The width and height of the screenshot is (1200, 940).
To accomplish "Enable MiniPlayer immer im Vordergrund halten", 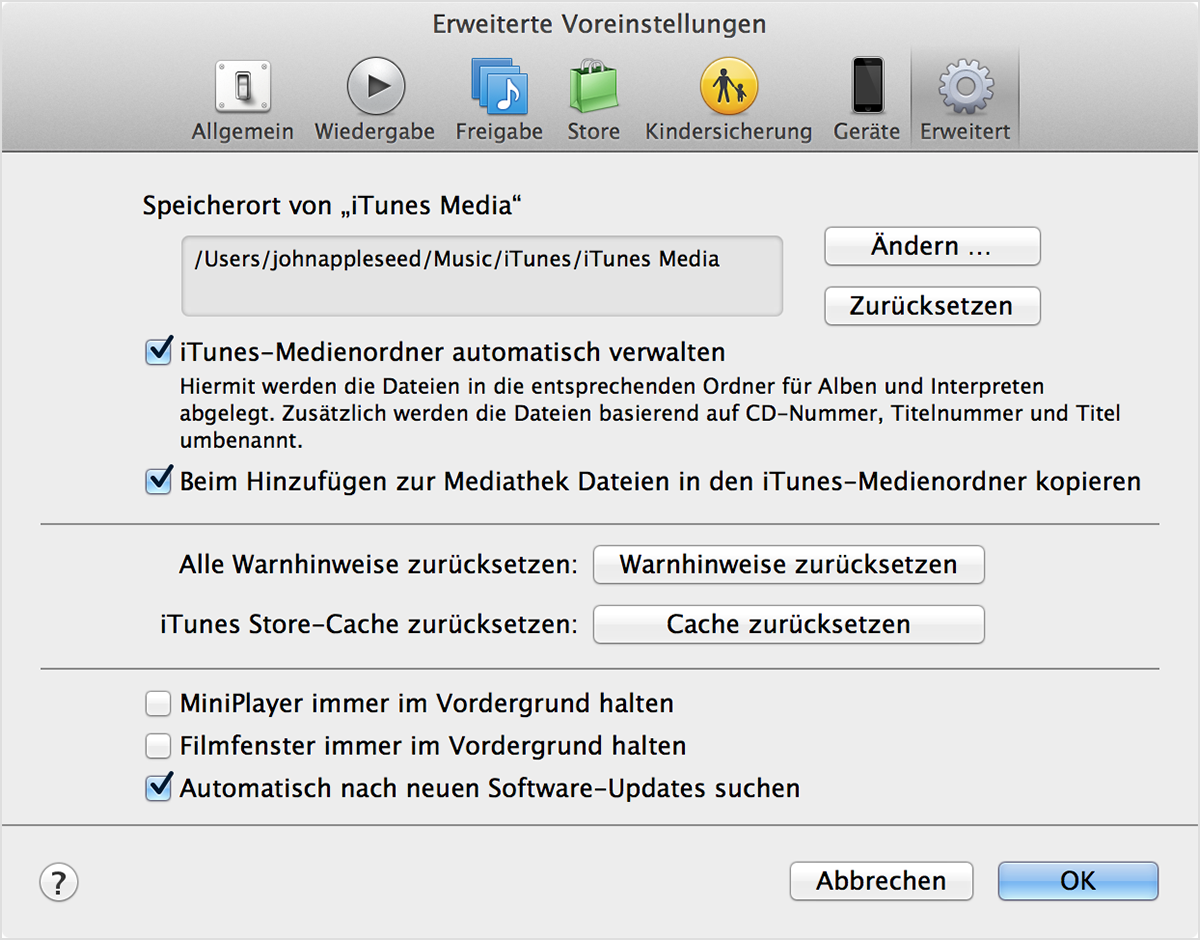I will click(x=159, y=704).
